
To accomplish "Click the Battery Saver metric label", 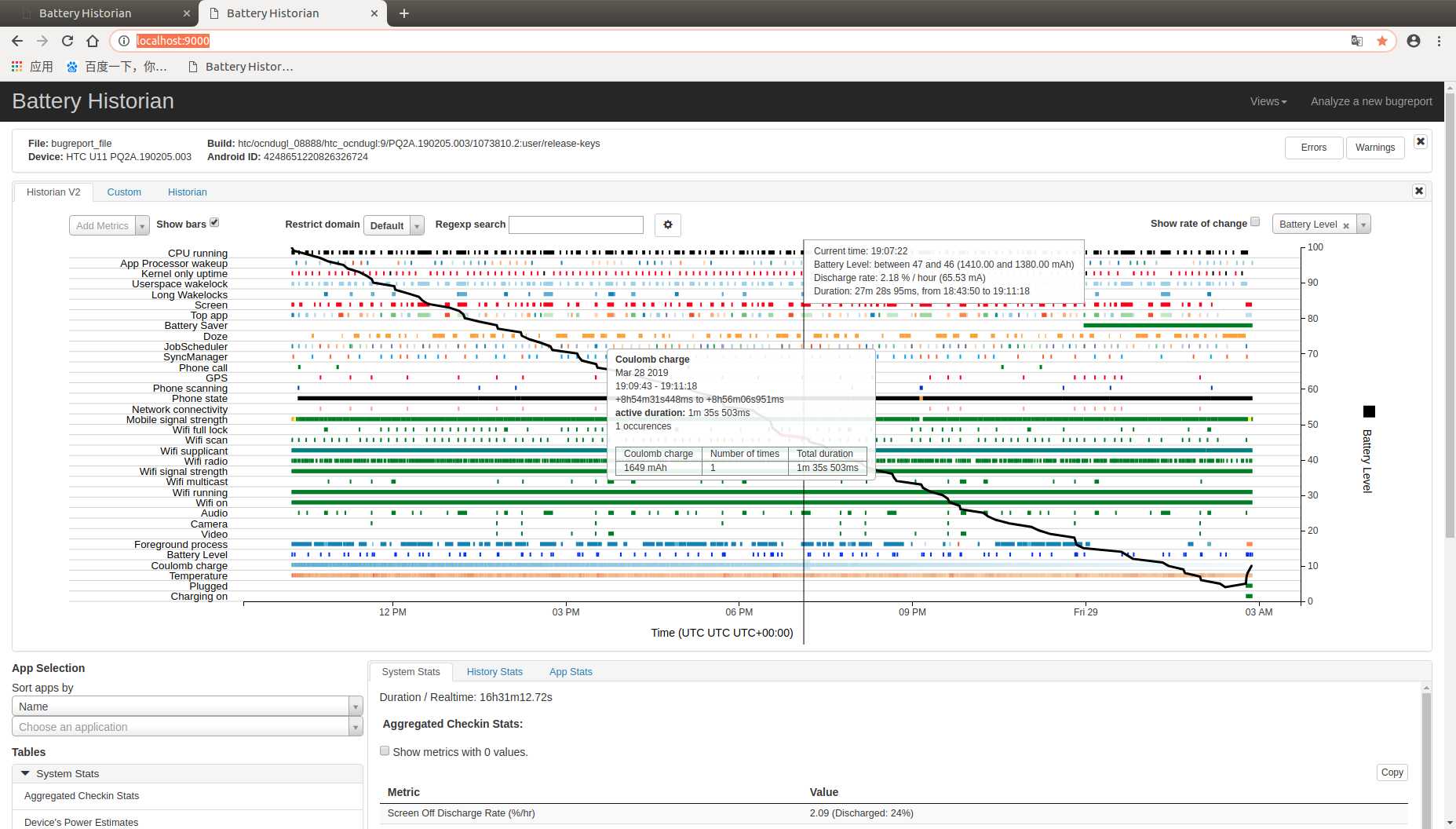I will point(196,325).
